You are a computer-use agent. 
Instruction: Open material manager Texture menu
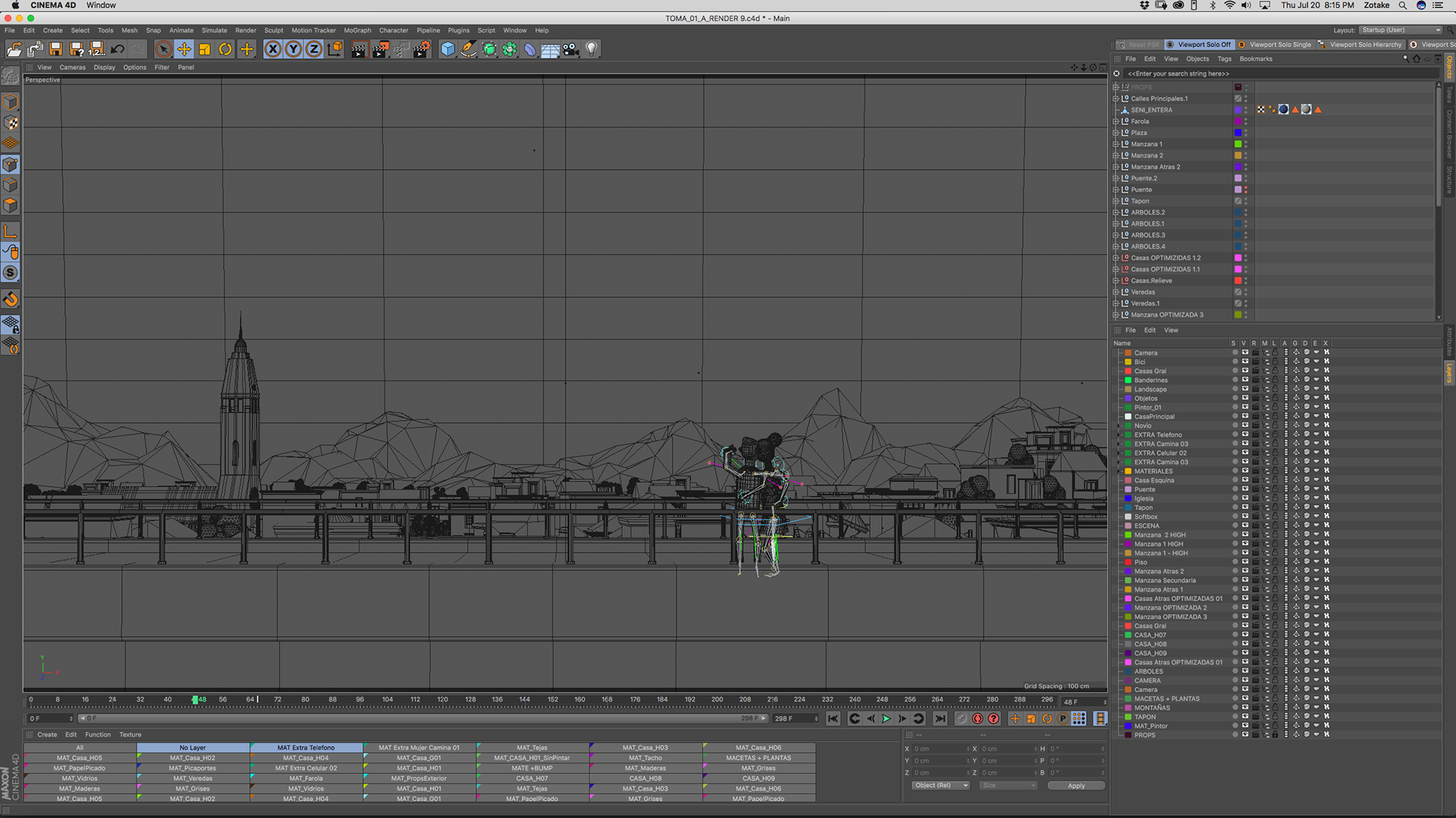point(130,735)
